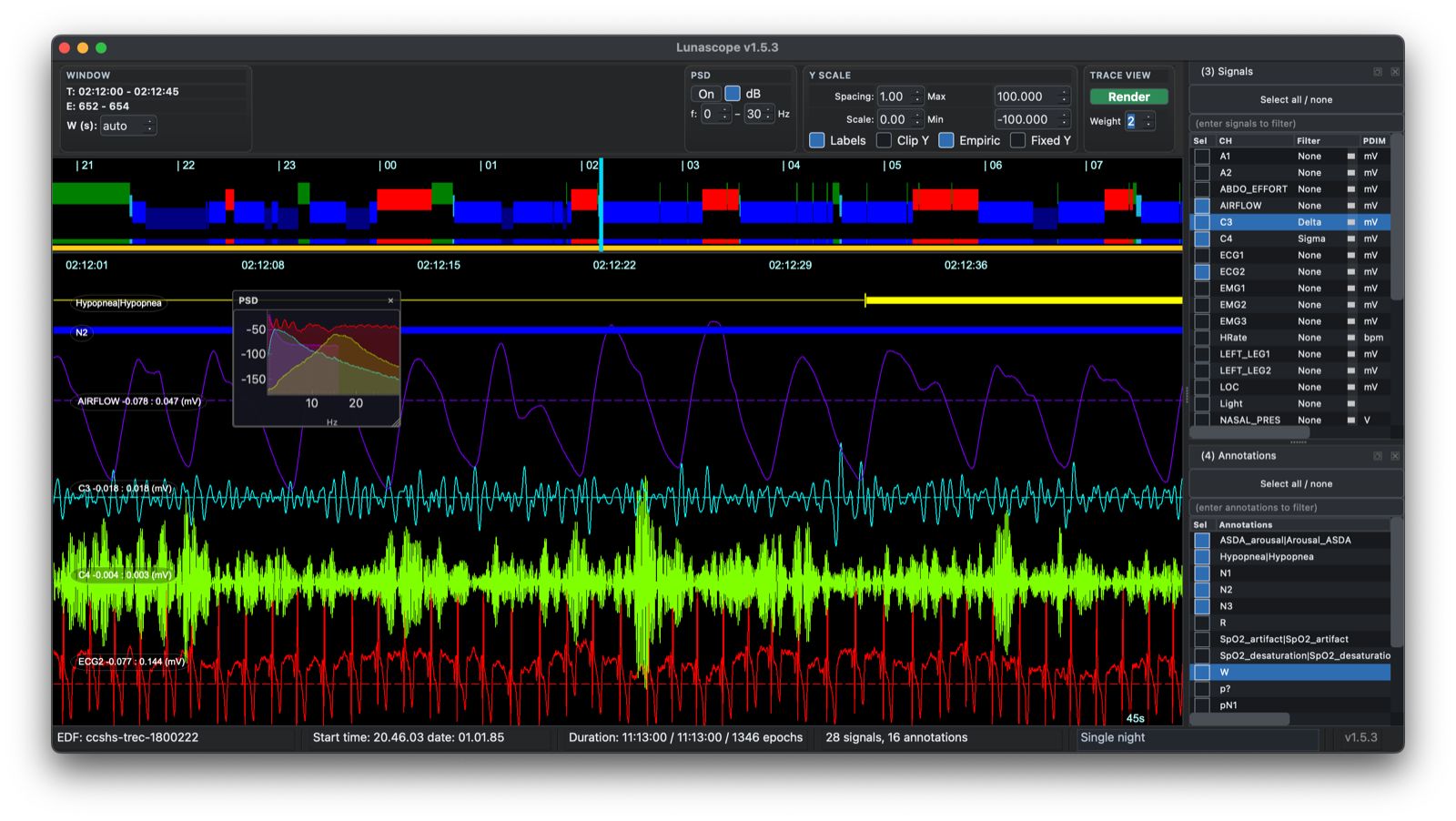Enable the Clip Y checkbox
The height and width of the screenshot is (821, 1456).
tap(884, 140)
